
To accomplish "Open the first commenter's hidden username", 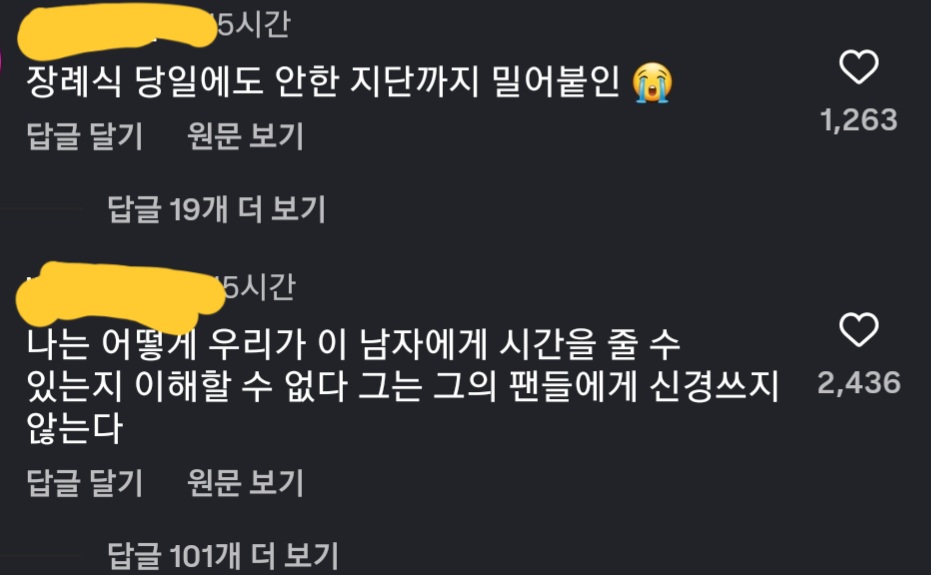I will (117, 30).
